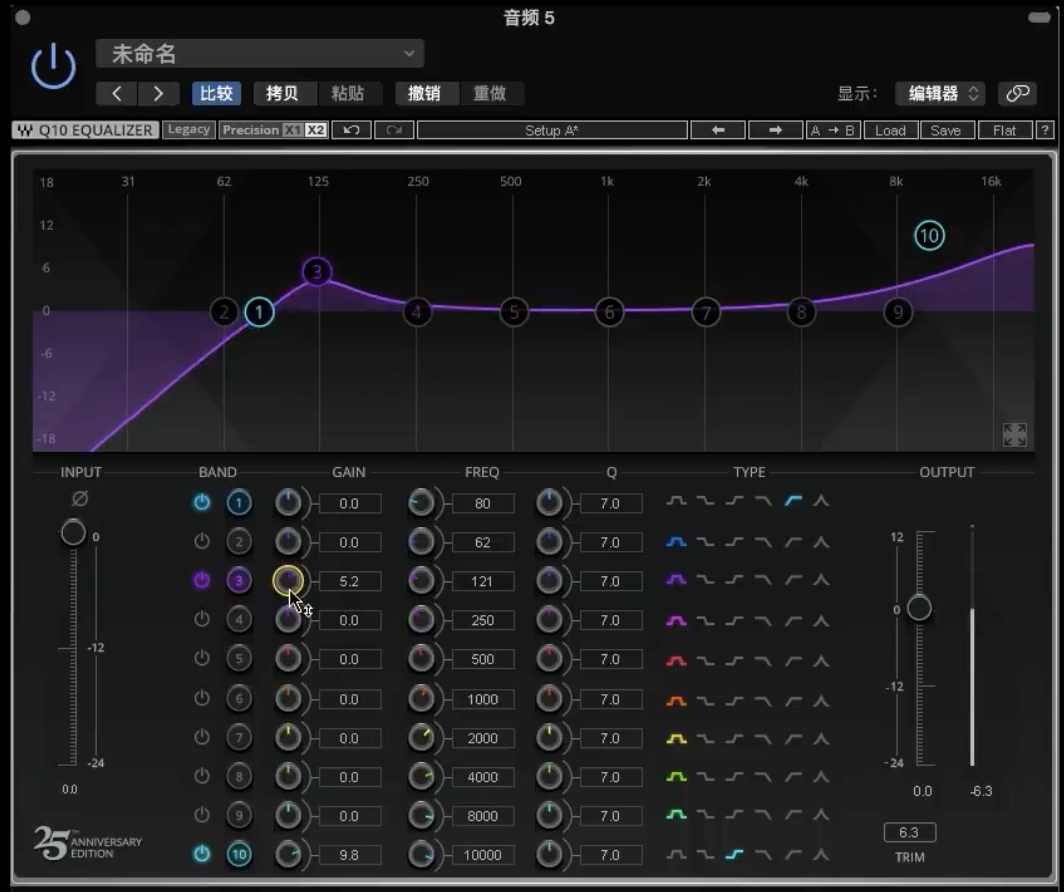
Task: Click the plugin power bypass icon
Action: (53, 67)
